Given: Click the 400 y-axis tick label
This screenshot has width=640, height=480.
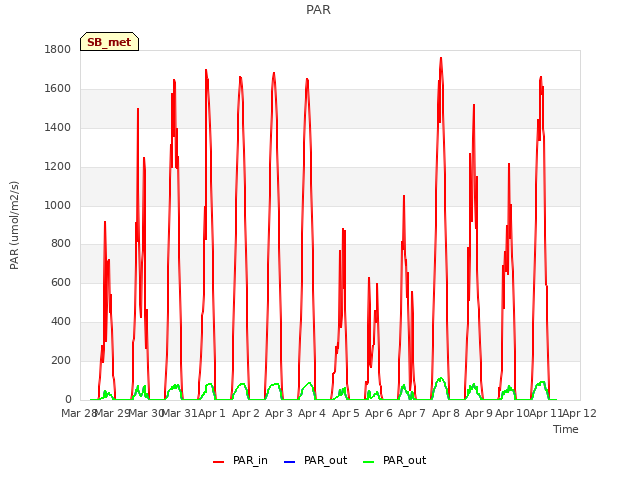Looking at the screenshot, I should click(x=61, y=322).
